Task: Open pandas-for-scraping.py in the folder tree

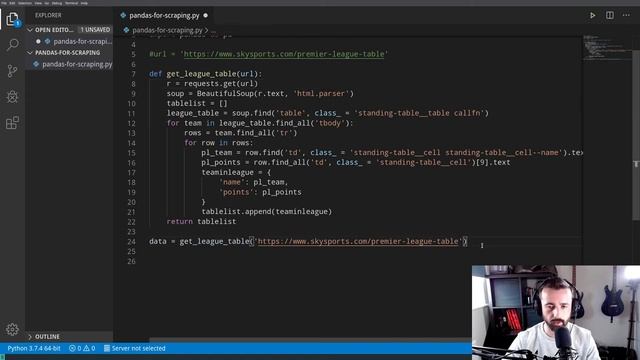Action: [x=77, y=64]
